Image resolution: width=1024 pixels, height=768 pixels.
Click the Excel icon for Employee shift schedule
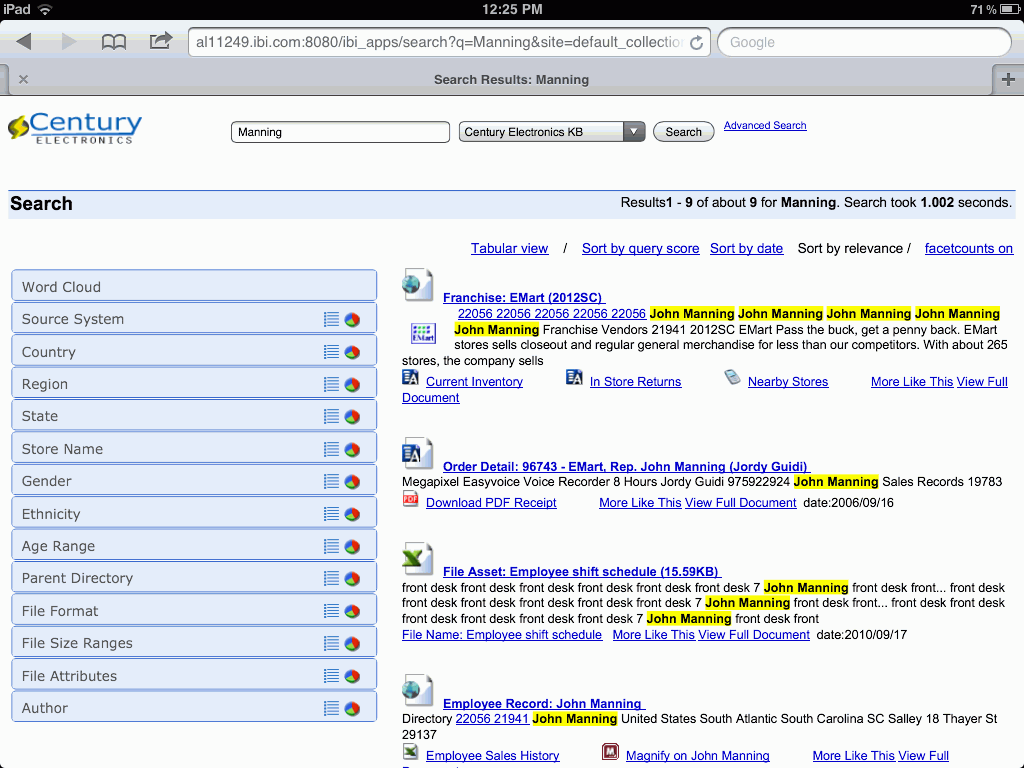pyautogui.click(x=417, y=559)
